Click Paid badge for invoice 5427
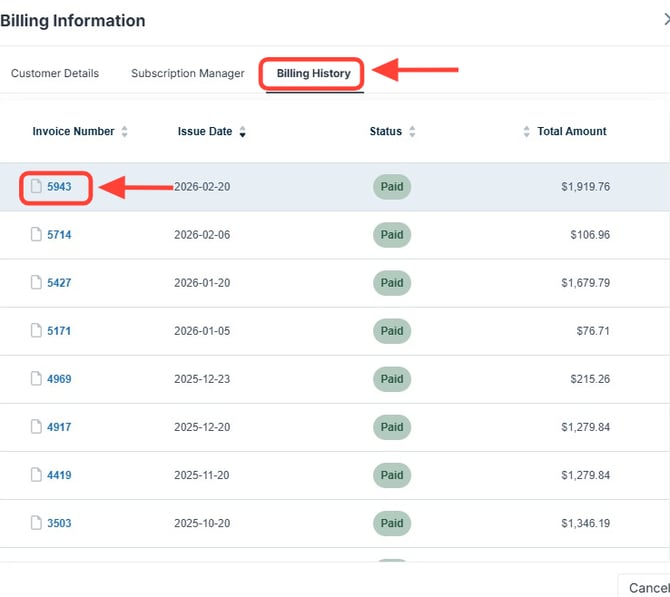The image size is (670, 597). pos(392,283)
